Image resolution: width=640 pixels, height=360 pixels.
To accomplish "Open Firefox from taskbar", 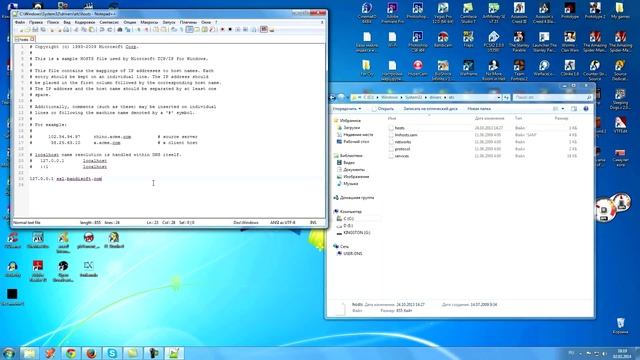I will 91,353.
